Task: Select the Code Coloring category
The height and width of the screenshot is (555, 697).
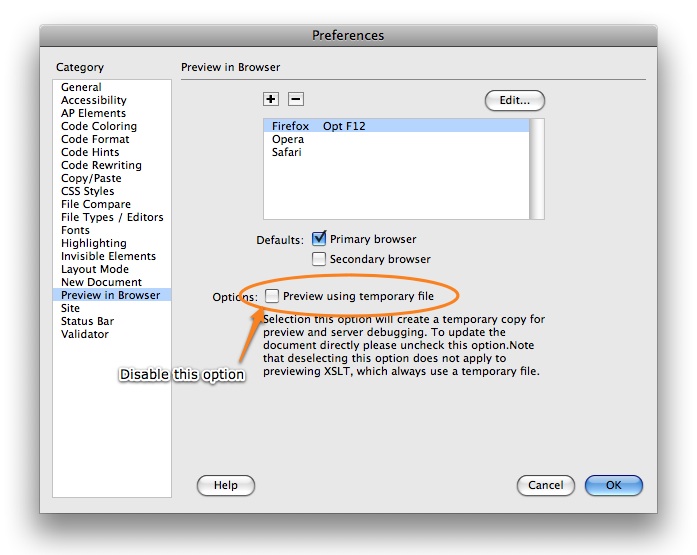Action: pos(99,127)
